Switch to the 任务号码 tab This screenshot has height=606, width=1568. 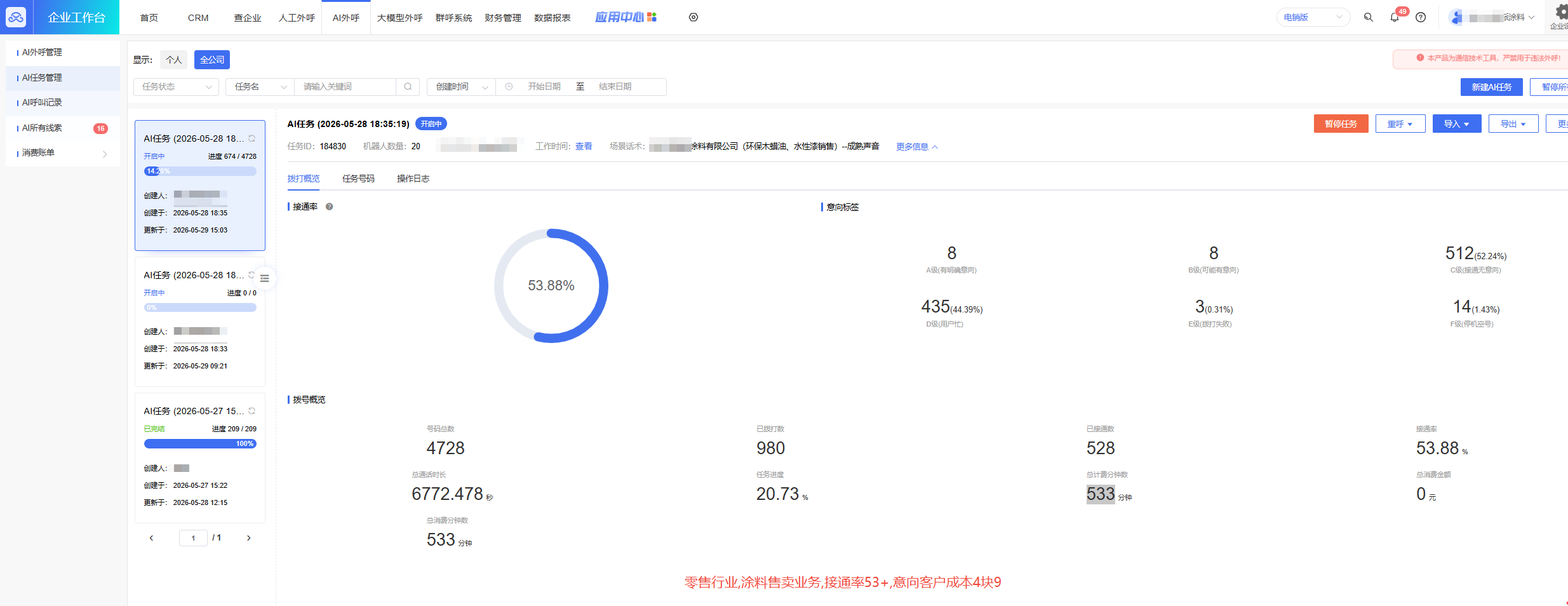coord(358,178)
